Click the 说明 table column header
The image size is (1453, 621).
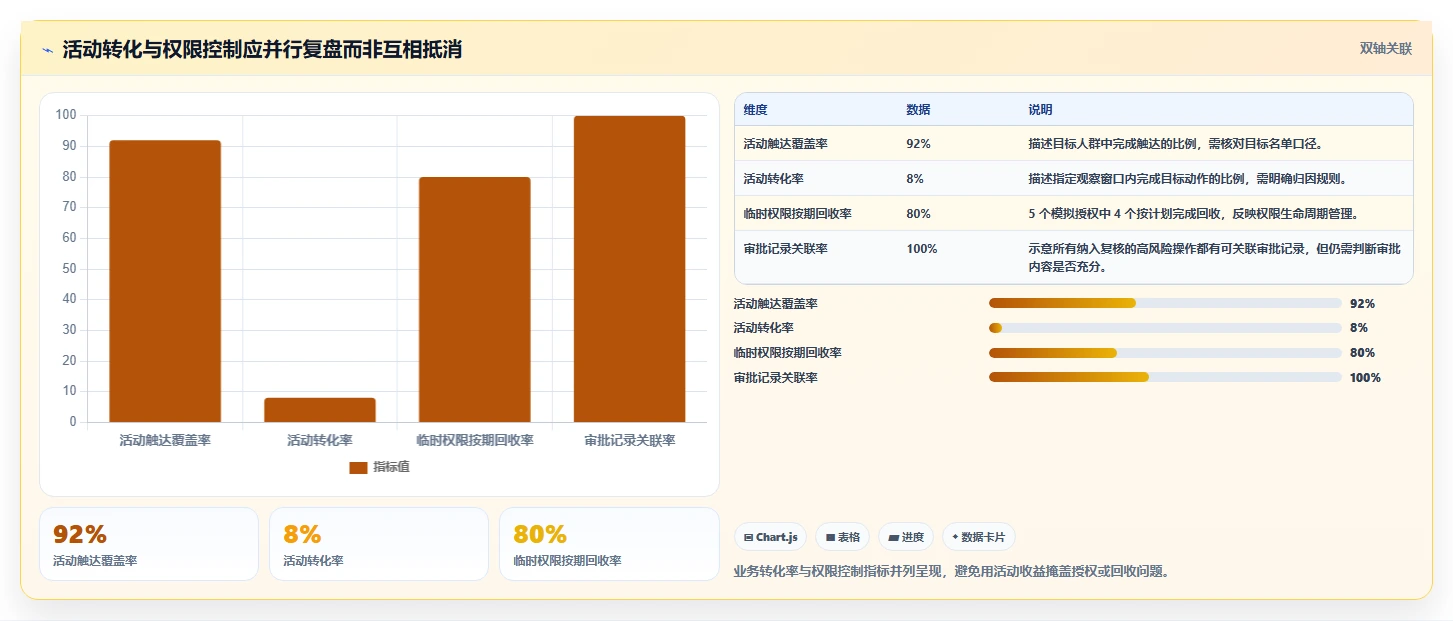[1040, 110]
